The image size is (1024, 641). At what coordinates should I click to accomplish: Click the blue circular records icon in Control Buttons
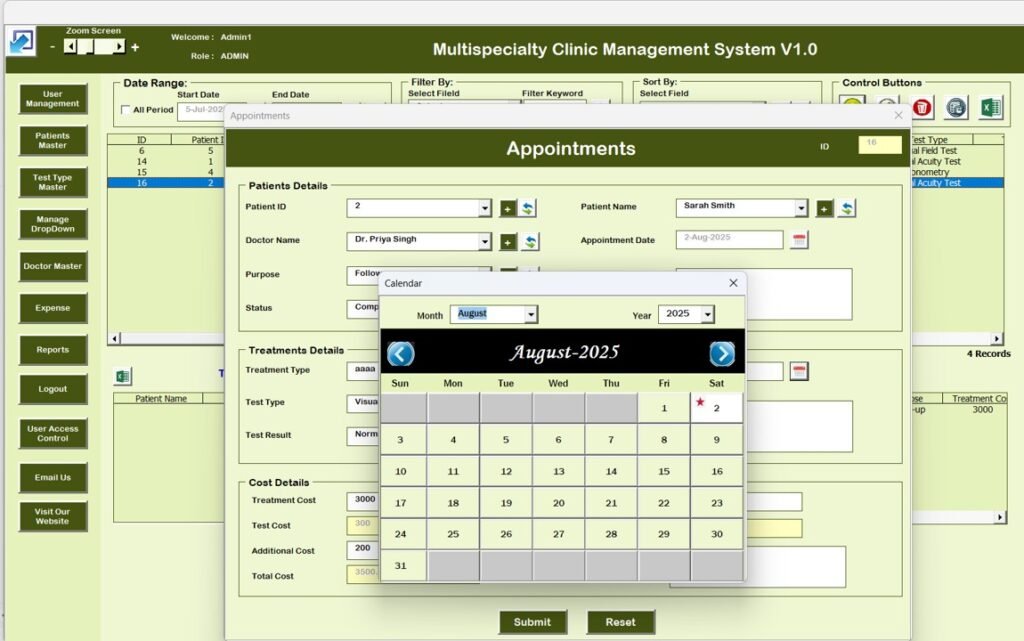[x=953, y=107]
